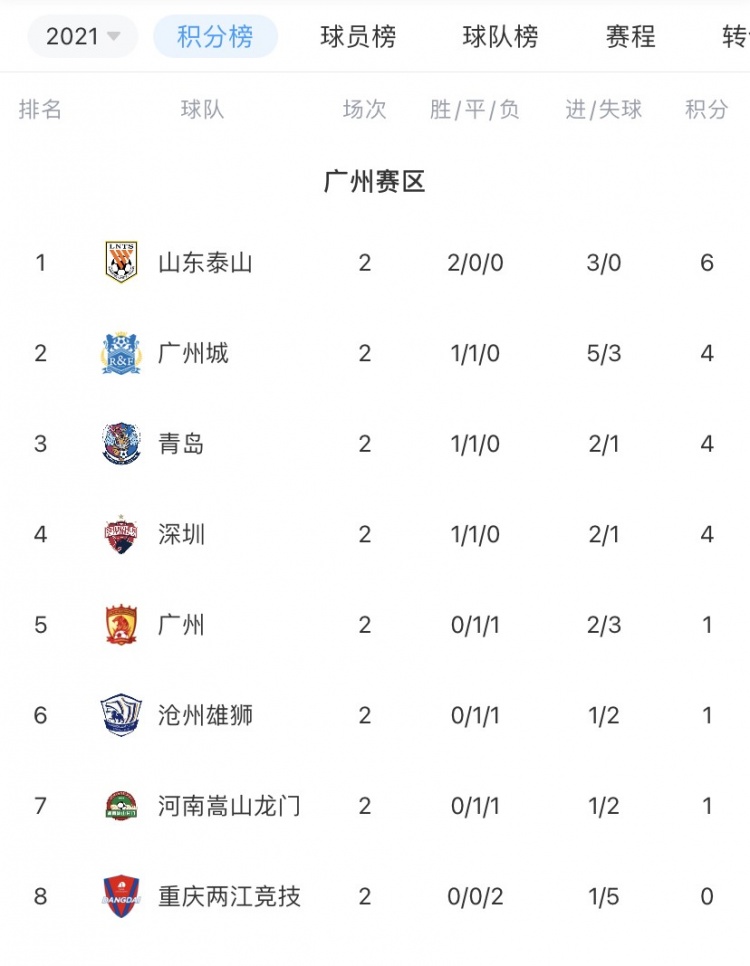The height and width of the screenshot is (966, 750).
Task: Click the Shandong Taishan team logo
Action: [121, 262]
